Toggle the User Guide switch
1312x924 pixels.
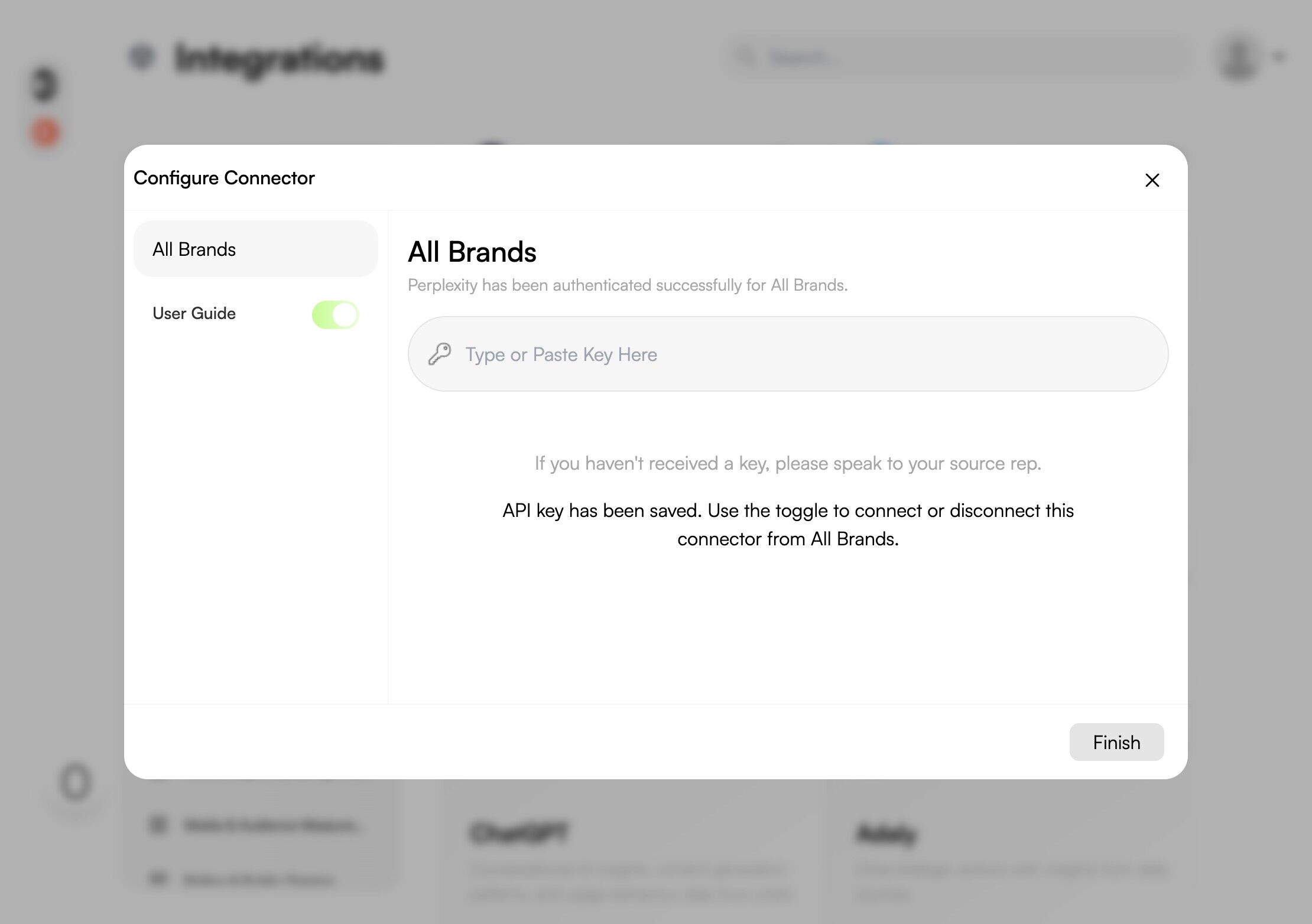(335, 314)
